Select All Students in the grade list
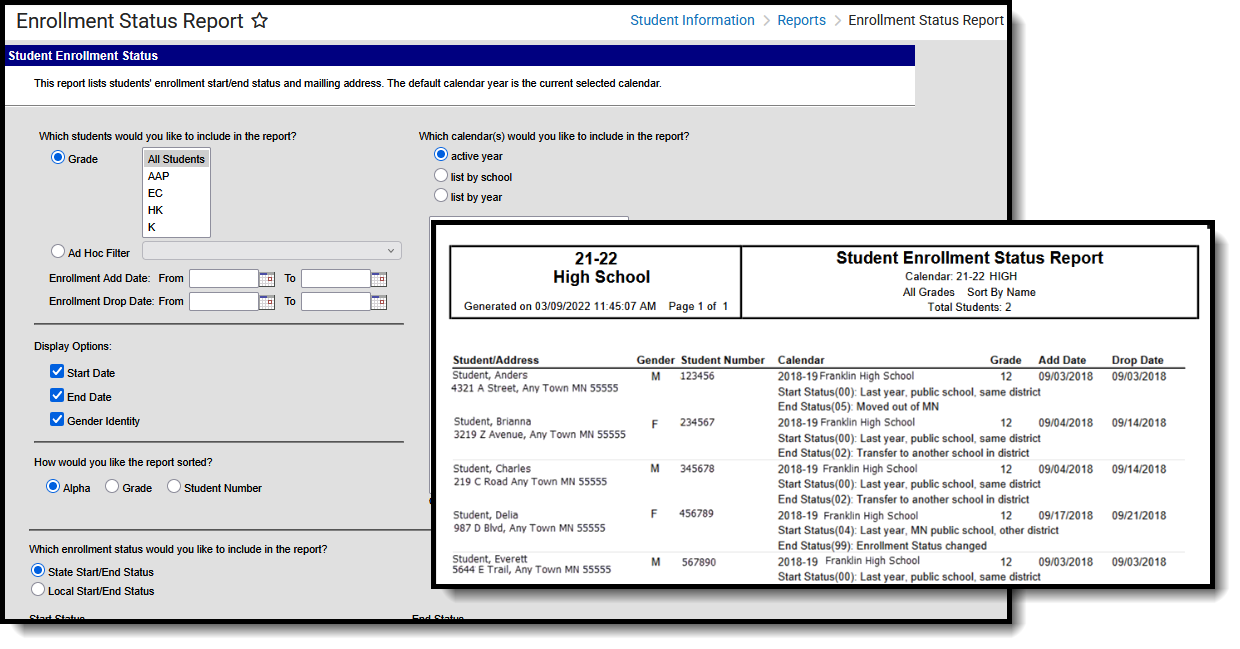Screen dimensions: 1240x649 click(176, 159)
